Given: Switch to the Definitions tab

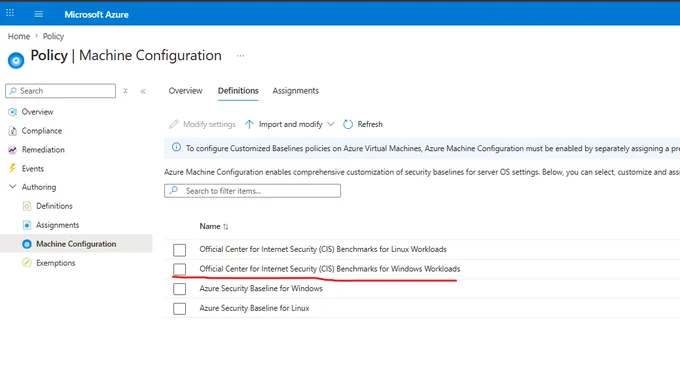Looking at the screenshot, I should 238,91.
